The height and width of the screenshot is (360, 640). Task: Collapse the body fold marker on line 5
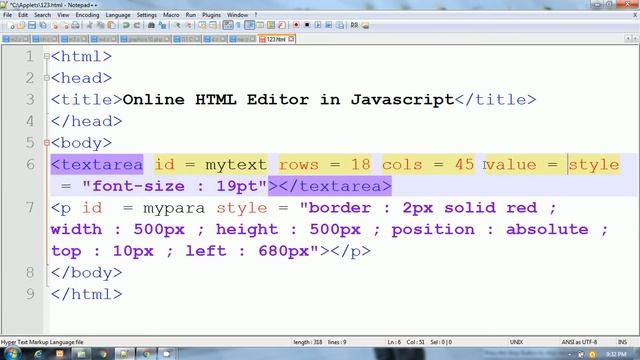tap(47, 143)
